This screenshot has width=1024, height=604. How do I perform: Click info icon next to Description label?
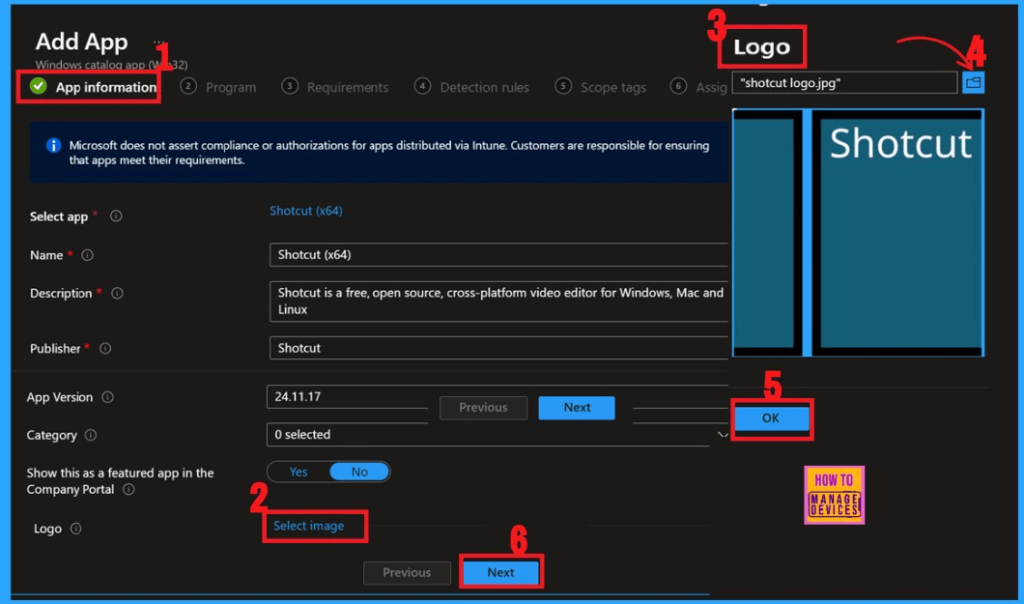[117, 293]
